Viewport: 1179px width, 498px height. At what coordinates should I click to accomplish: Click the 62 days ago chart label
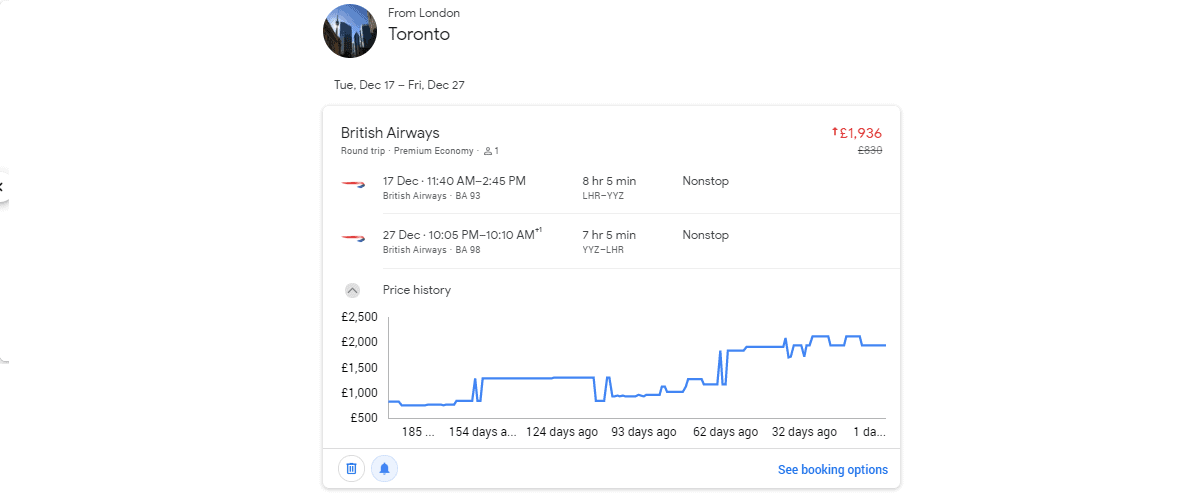[726, 432]
